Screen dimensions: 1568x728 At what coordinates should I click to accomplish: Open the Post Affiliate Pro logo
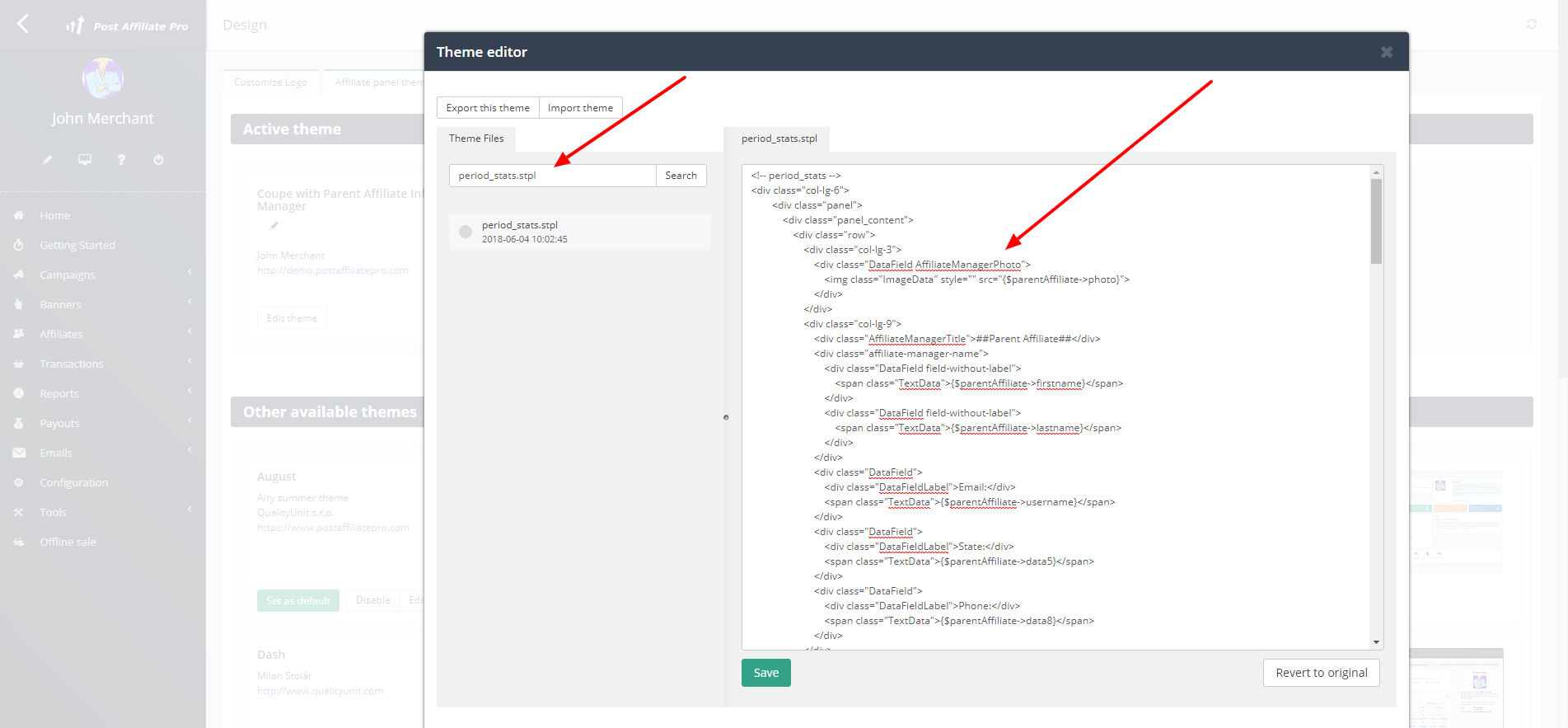127,26
